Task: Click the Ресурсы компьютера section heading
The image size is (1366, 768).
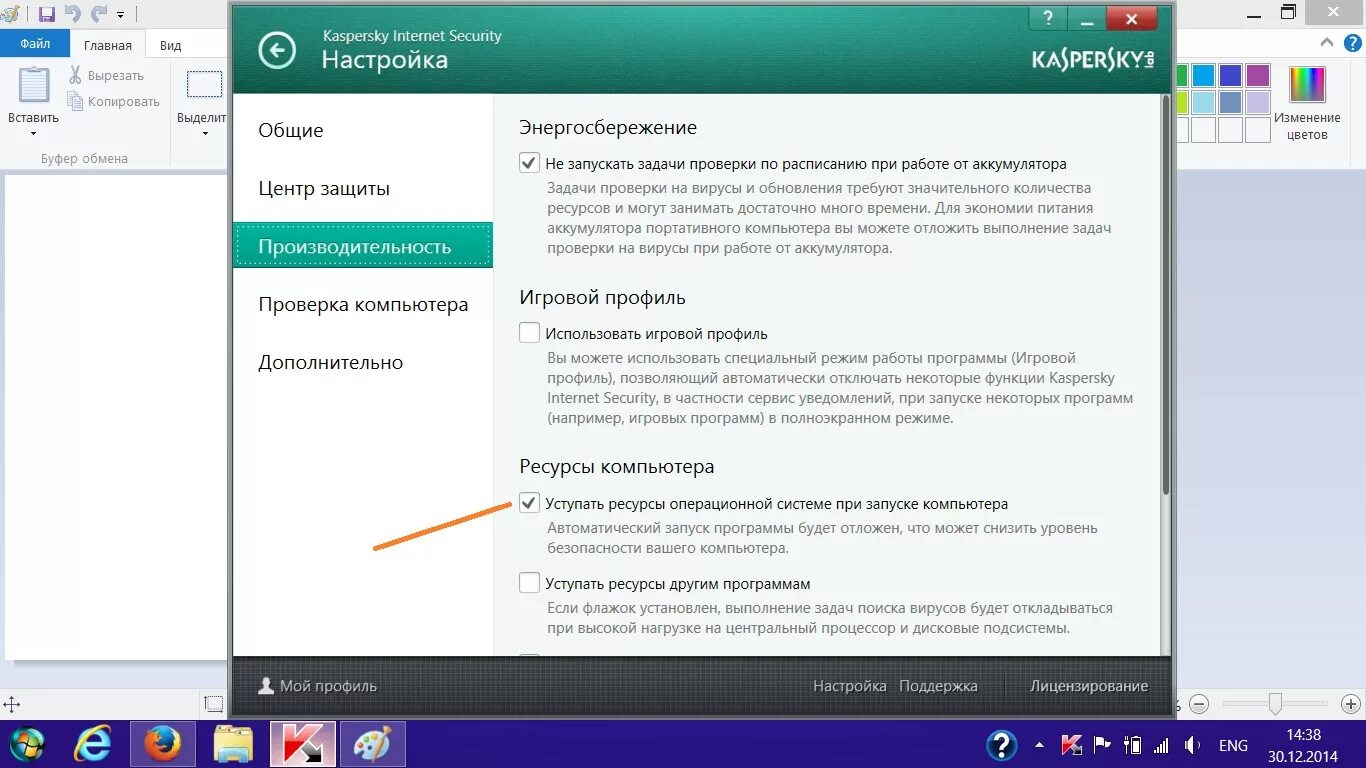Action: 617,467
